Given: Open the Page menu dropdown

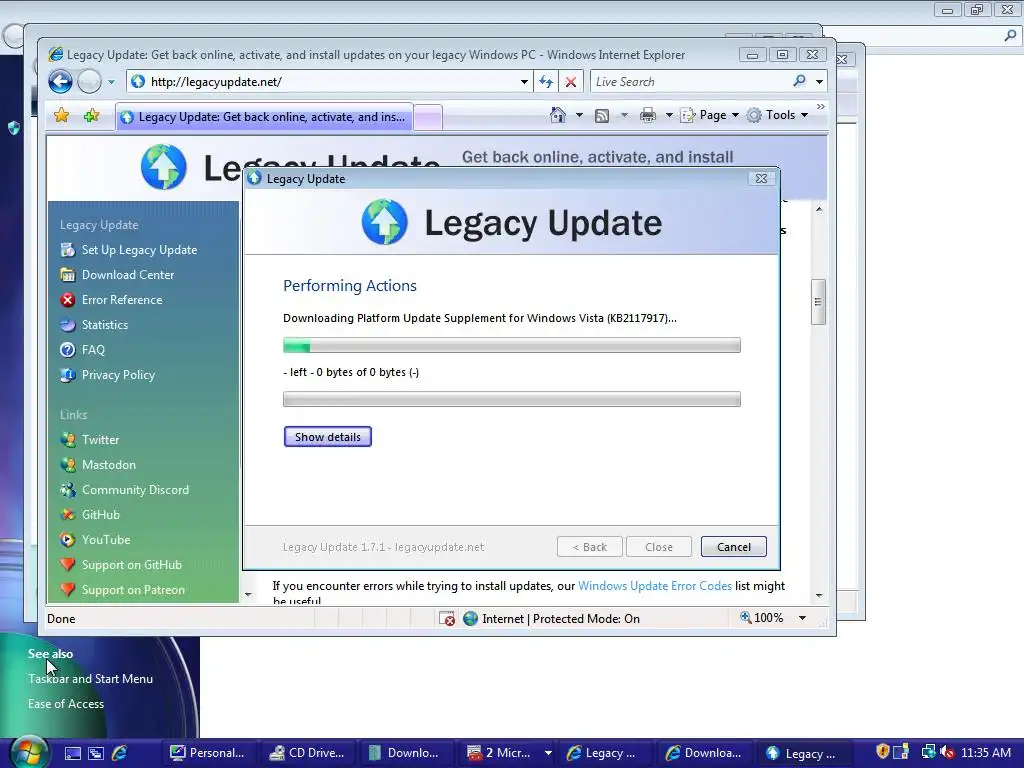Looking at the screenshot, I should click(x=710, y=115).
